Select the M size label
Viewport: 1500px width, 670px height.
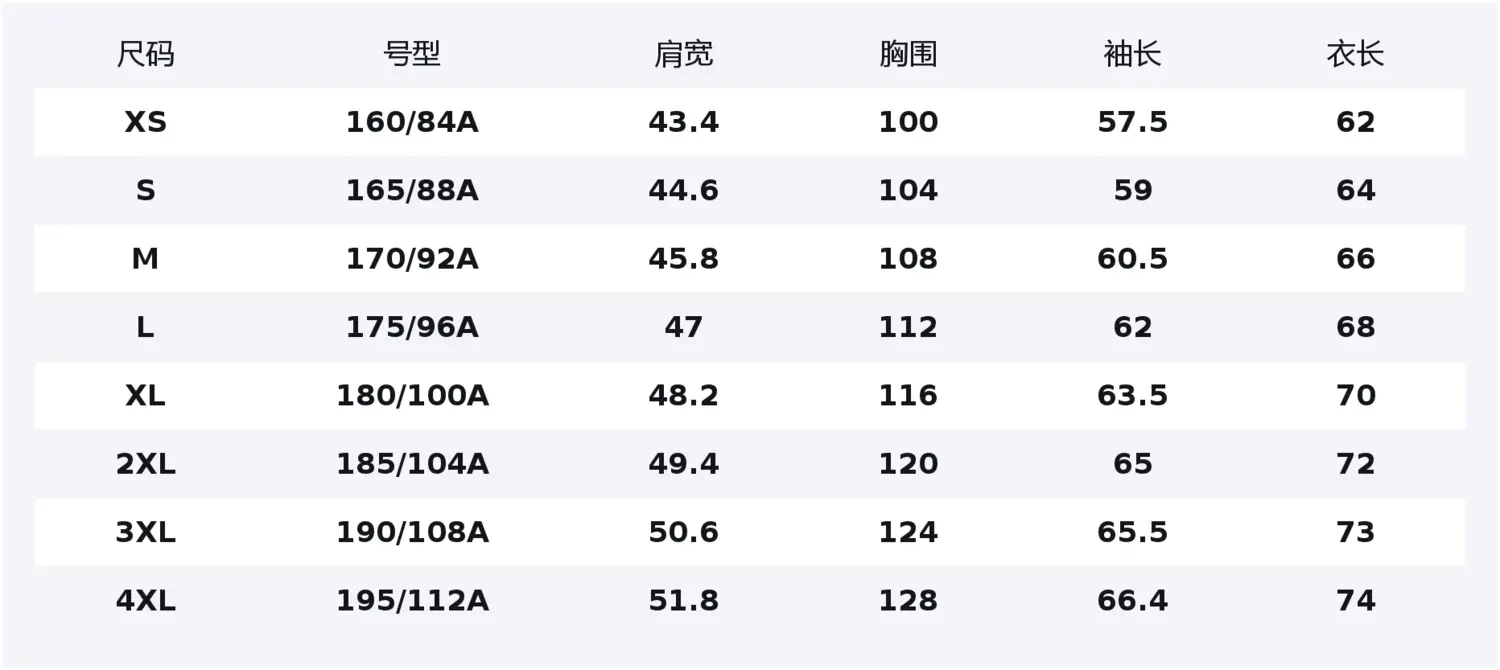coord(145,259)
